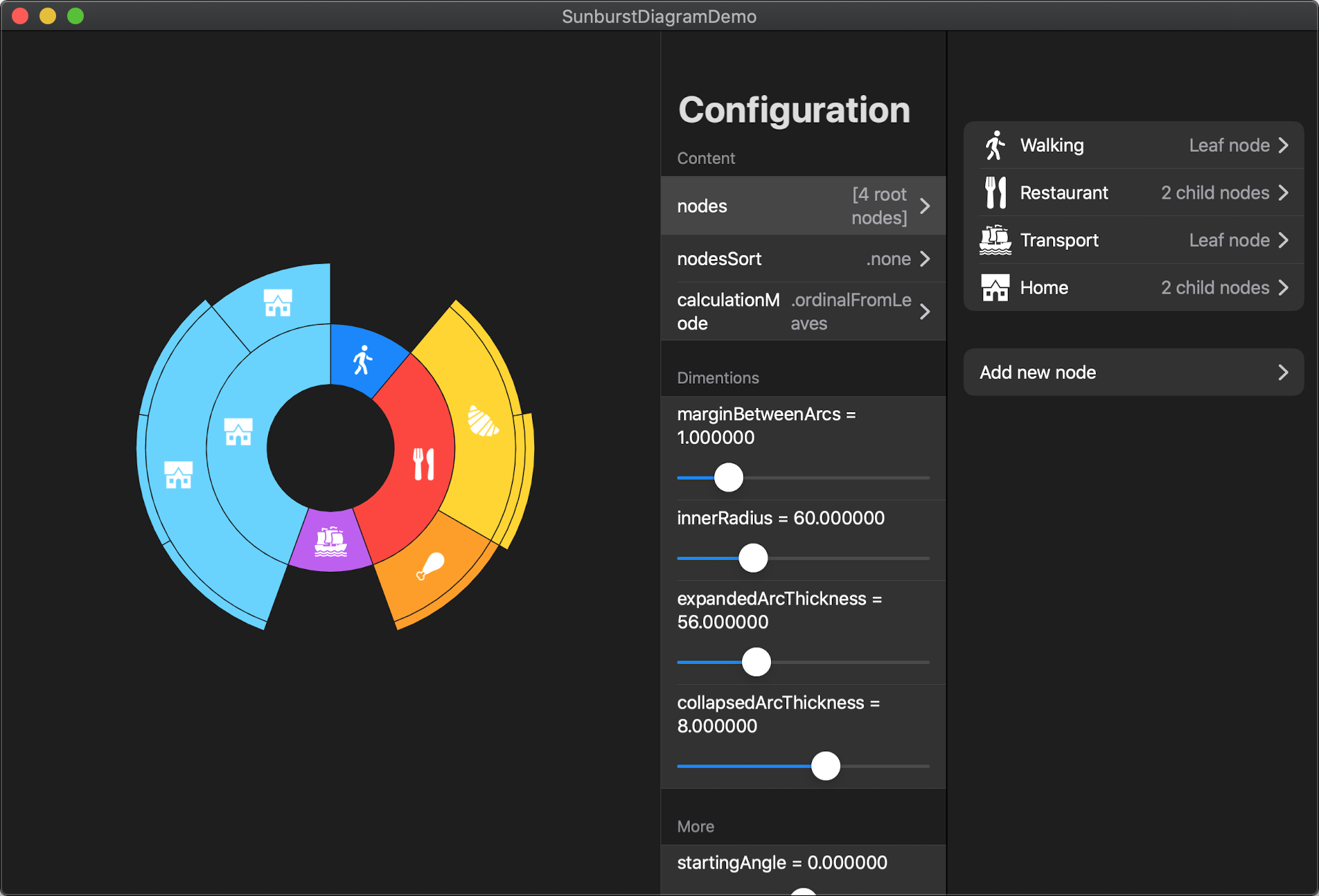The image size is (1319, 896).
Task: Click the house icon in the top outer light-blue arc
Action: [278, 303]
